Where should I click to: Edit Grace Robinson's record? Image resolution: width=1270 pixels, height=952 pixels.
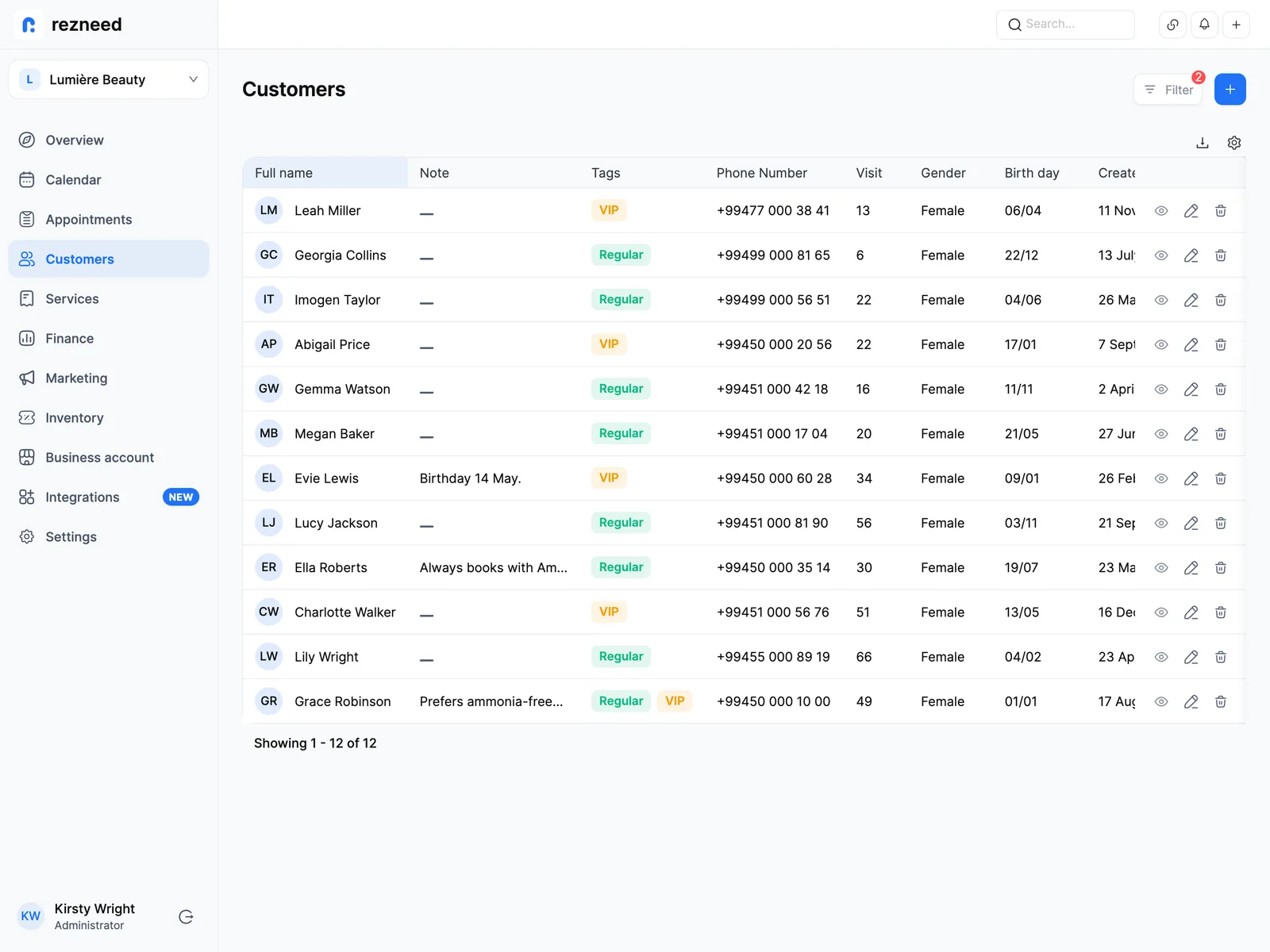[1191, 701]
